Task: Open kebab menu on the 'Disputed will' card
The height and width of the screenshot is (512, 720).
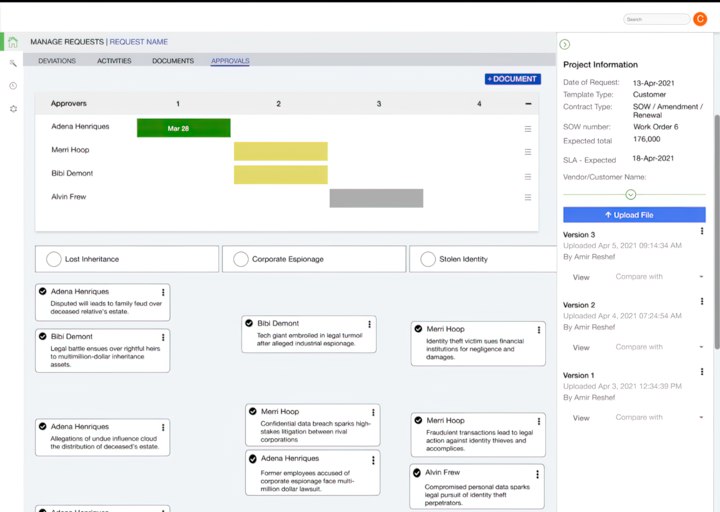Action: 163,292
